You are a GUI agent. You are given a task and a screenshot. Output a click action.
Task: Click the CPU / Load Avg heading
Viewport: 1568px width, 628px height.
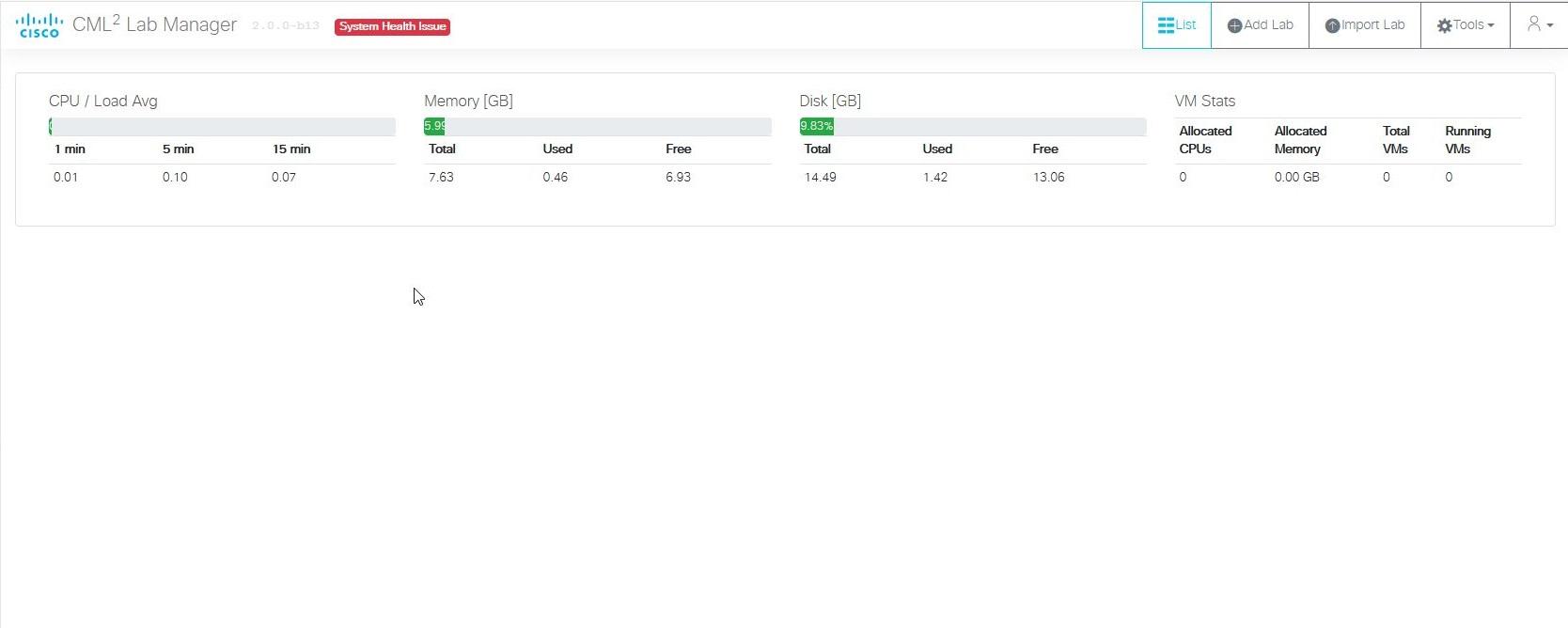103,101
